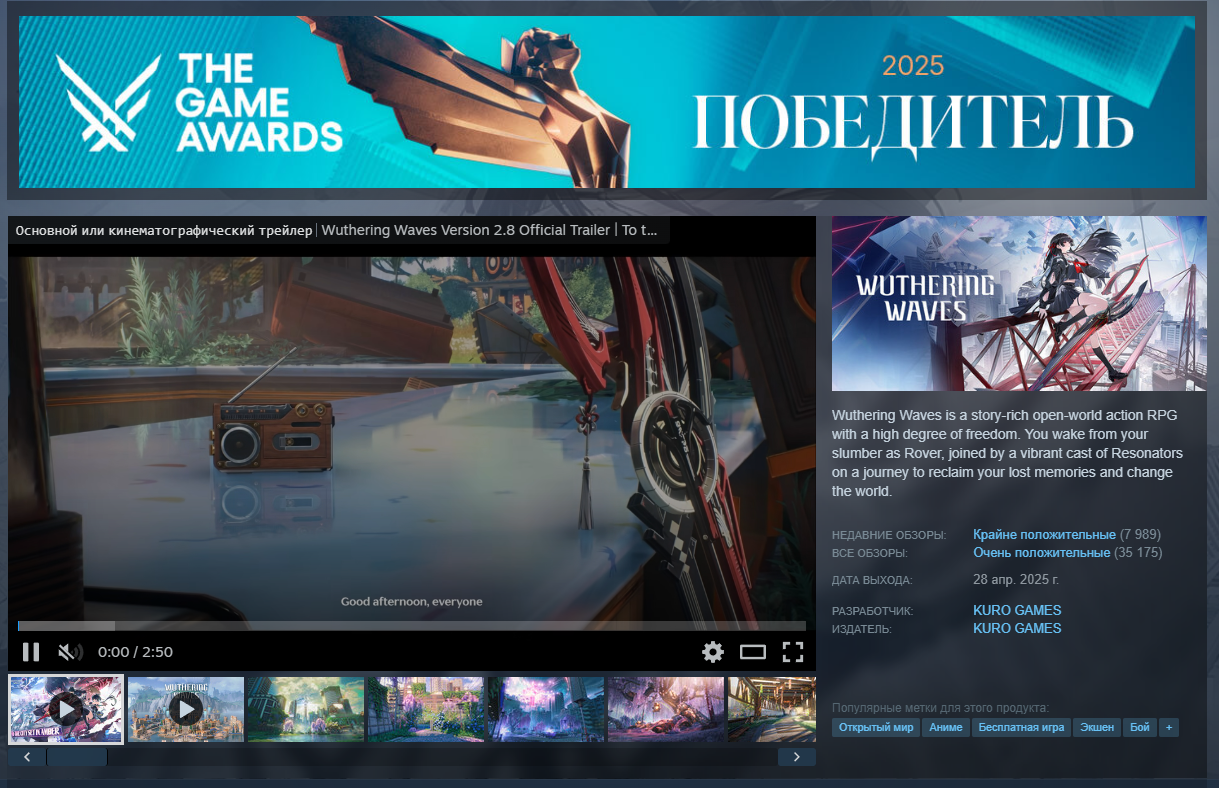Unmute the trailer audio speaker icon
The width and height of the screenshot is (1219, 788).
[x=70, y=652]
